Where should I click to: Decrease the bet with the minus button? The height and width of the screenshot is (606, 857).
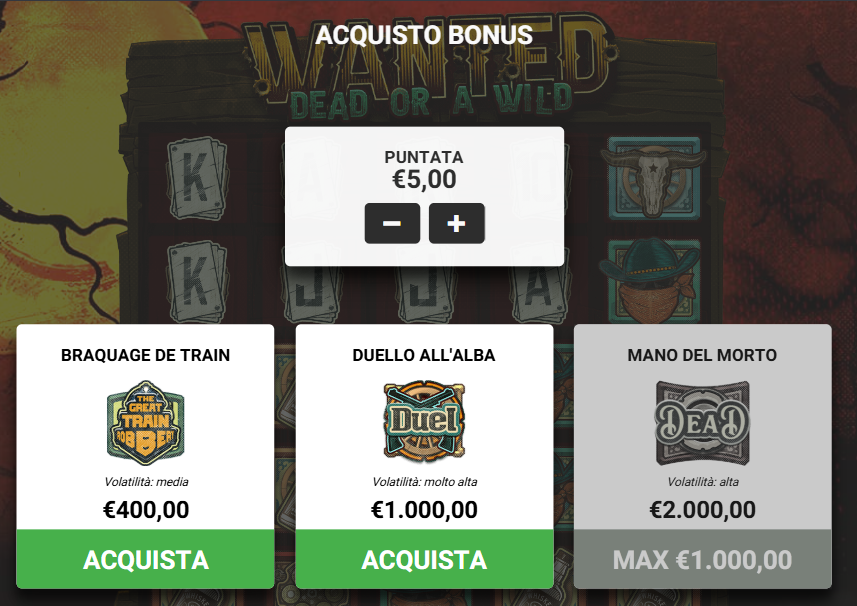(x=392, y=223)
